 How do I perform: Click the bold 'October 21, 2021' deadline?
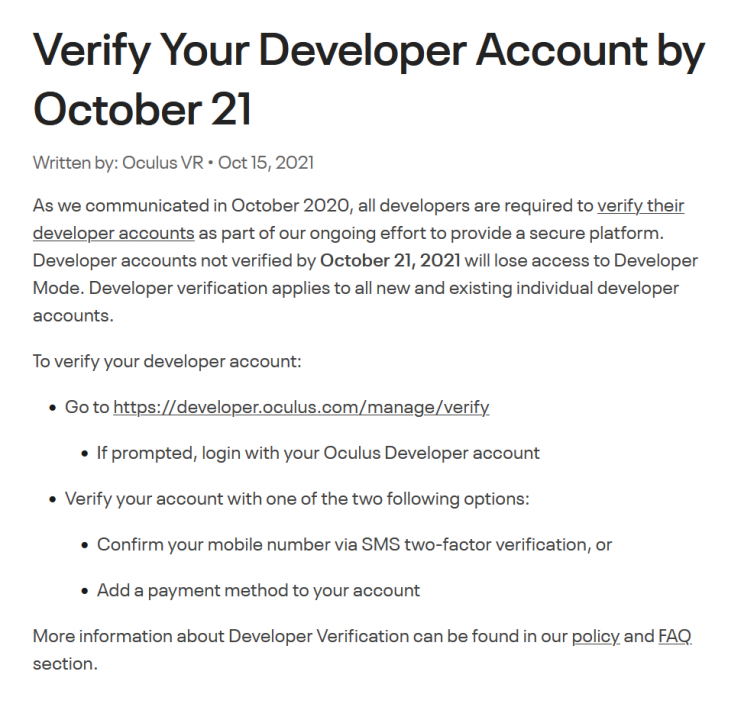click(x=390, y=261)
